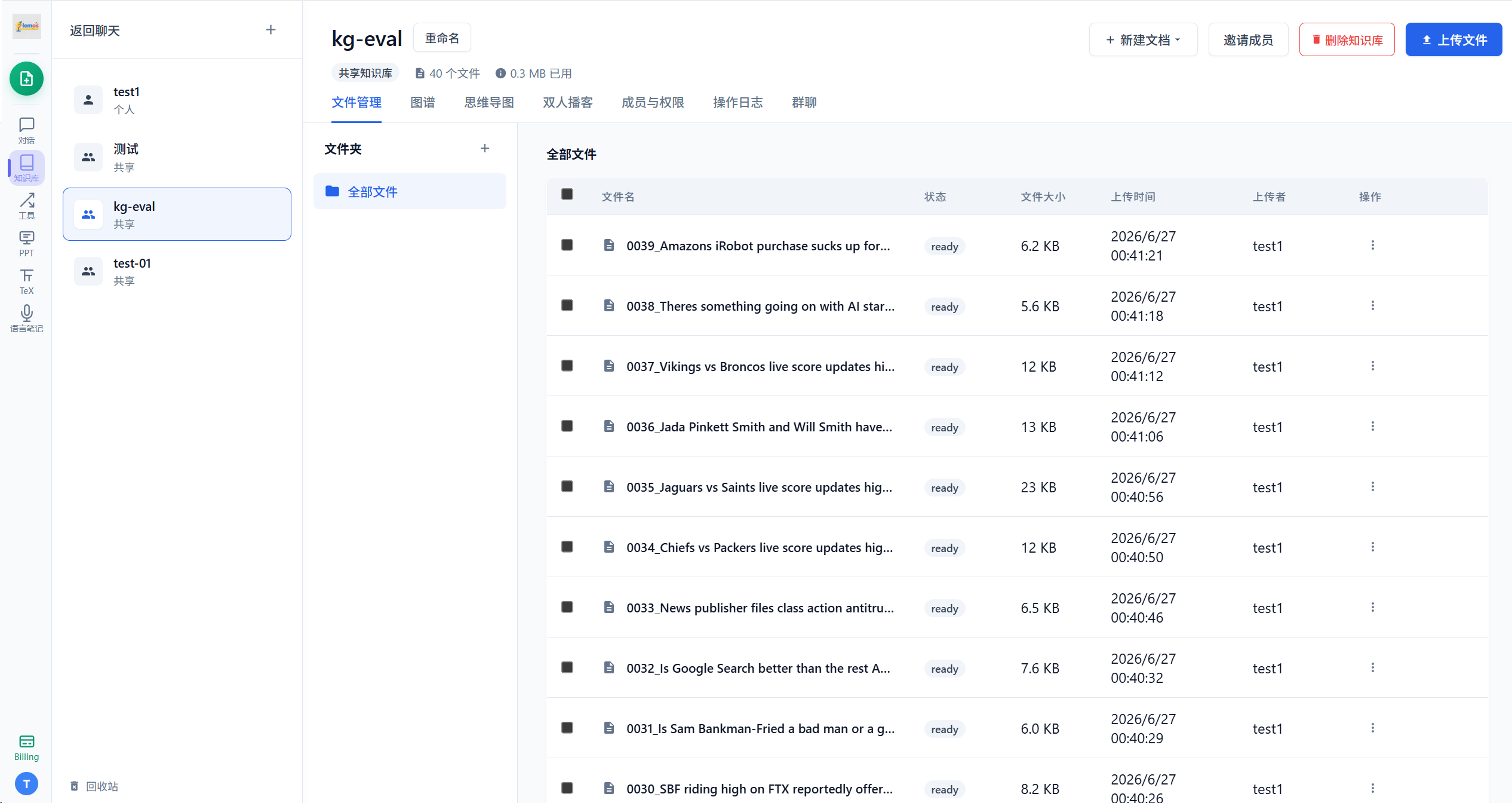Click the 上传文件 upload button
Screen dimensions: 1512x803
(1453, 39)
